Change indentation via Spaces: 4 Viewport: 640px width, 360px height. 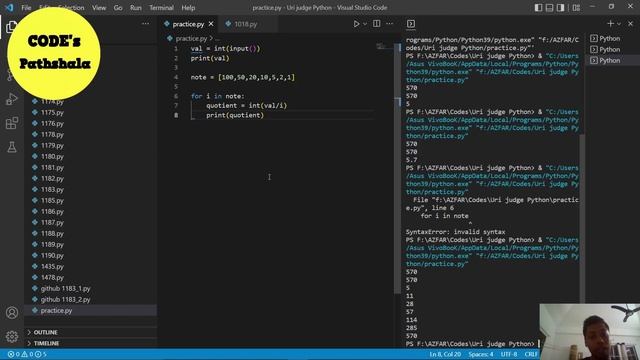[481, 354]
